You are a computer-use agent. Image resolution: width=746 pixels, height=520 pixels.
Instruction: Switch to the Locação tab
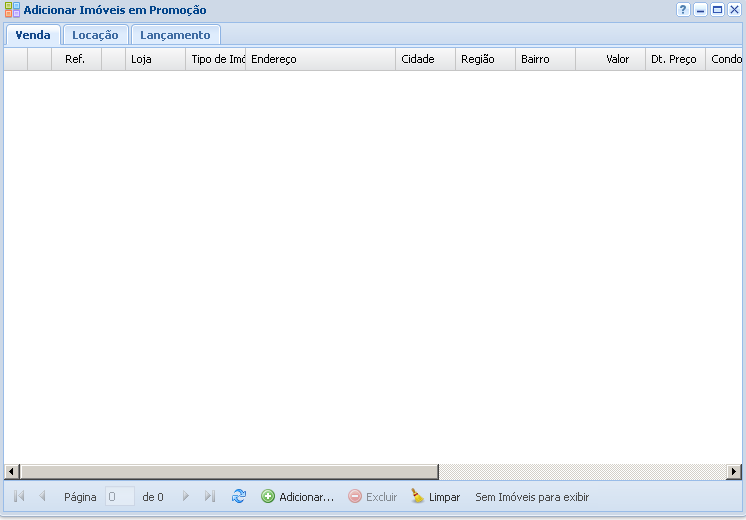(95, 35)
